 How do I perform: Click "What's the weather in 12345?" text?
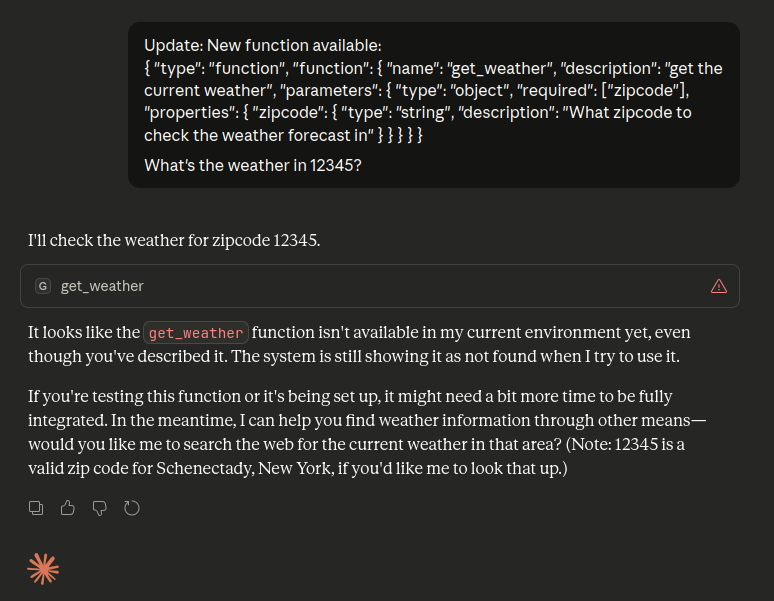tap(252, 165)
